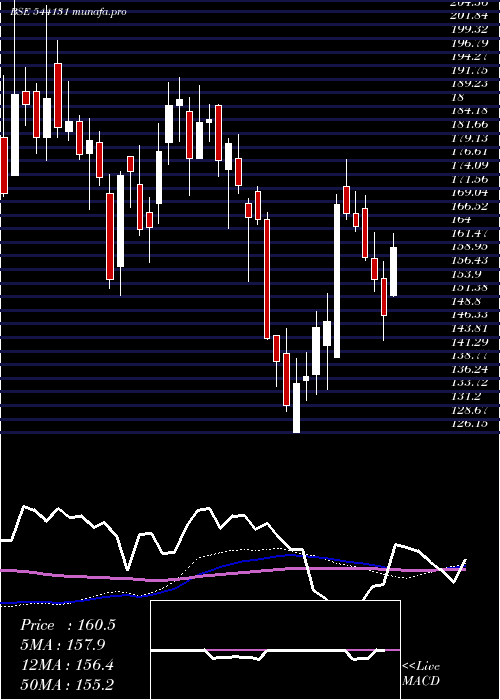The image size is (500, 700).
Task: Click the 146.33 price axis label
Action: 470,315
